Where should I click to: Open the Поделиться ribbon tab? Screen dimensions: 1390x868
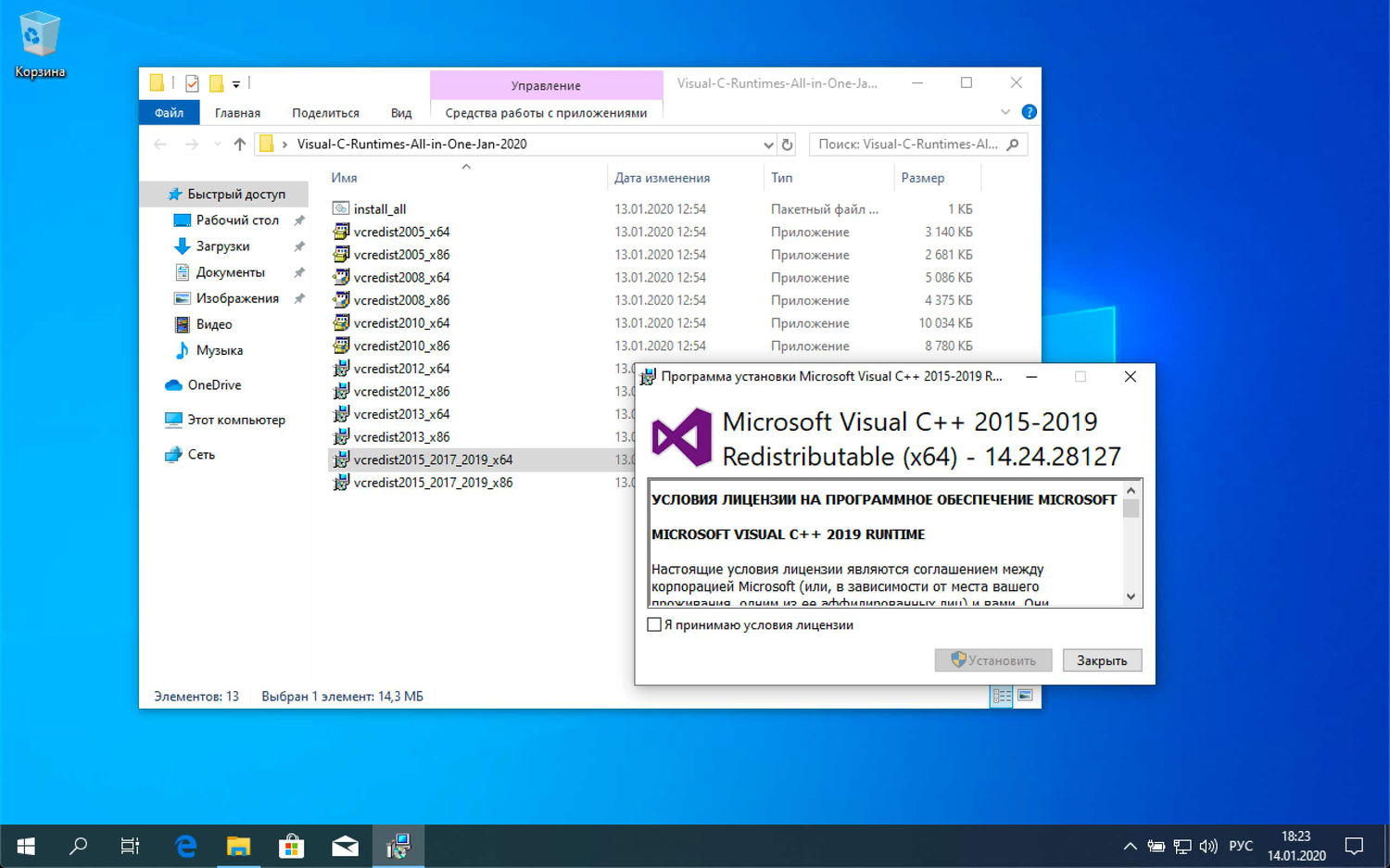[x=325, y=113]
